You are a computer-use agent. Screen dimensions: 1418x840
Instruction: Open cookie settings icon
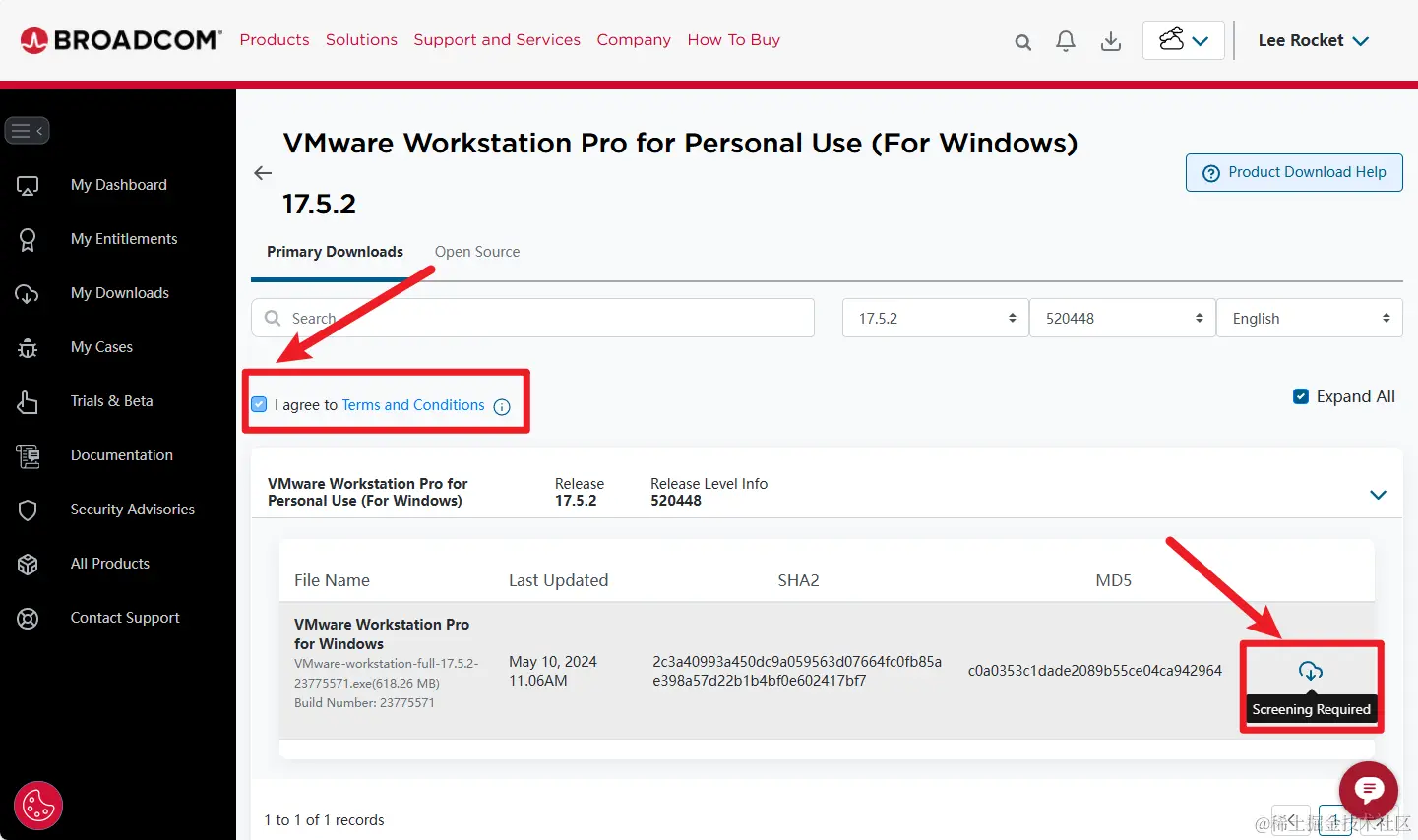[x=38, y=806]
